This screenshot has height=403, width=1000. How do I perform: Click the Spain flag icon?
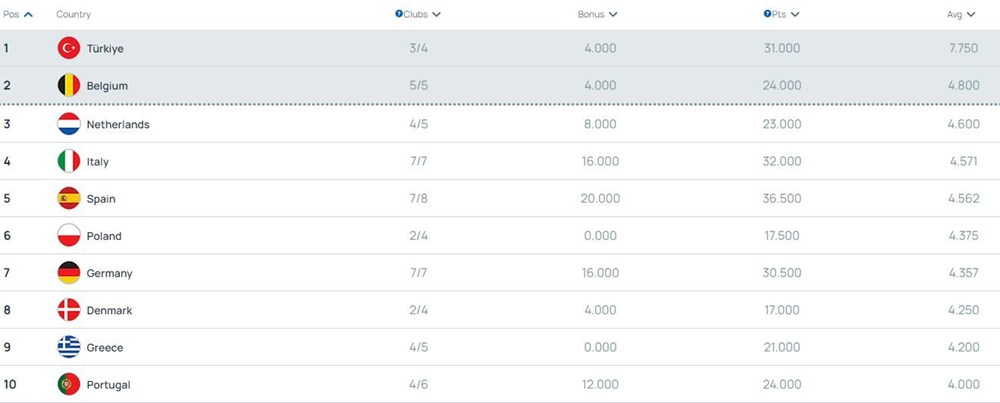[69, 198]
